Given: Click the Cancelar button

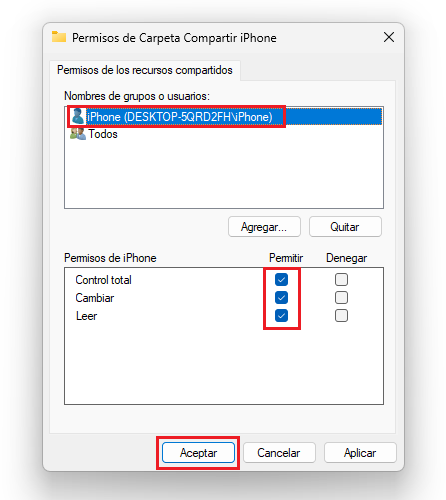Looking at the screenshot, I should [x=279, y=453].
